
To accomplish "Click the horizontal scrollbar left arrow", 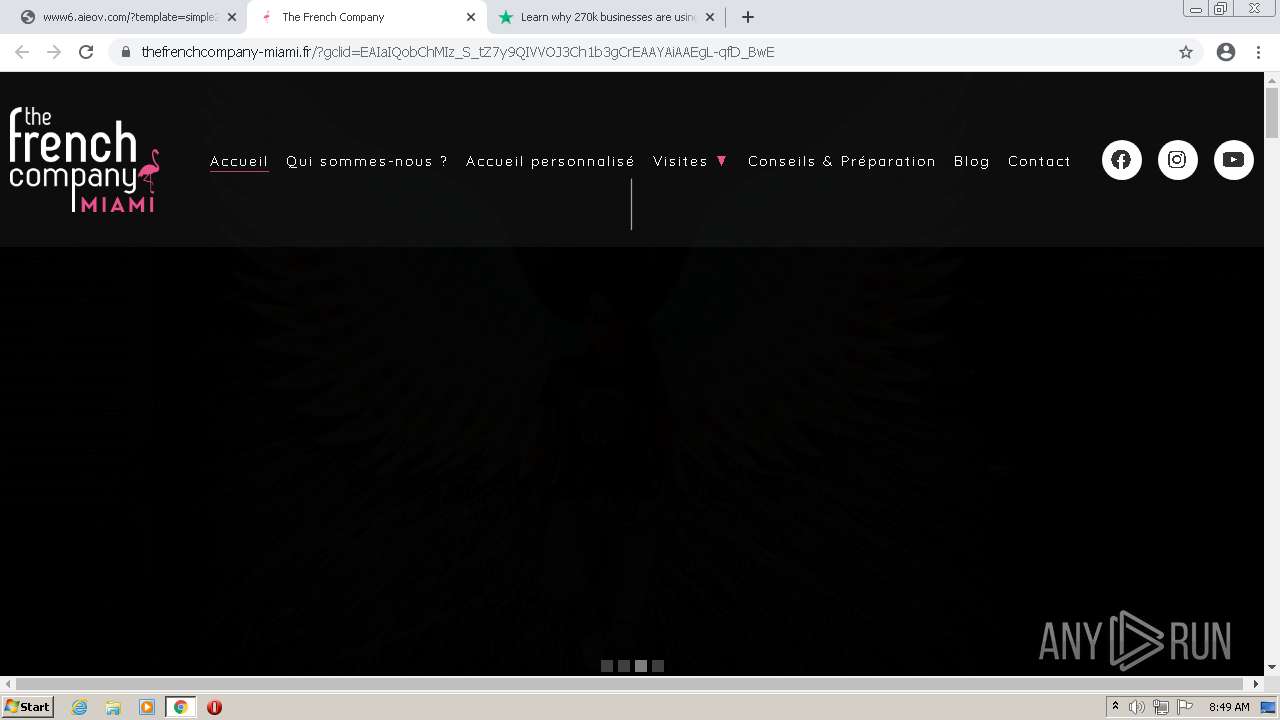I will pyautogui.click(x=7, y=684).
